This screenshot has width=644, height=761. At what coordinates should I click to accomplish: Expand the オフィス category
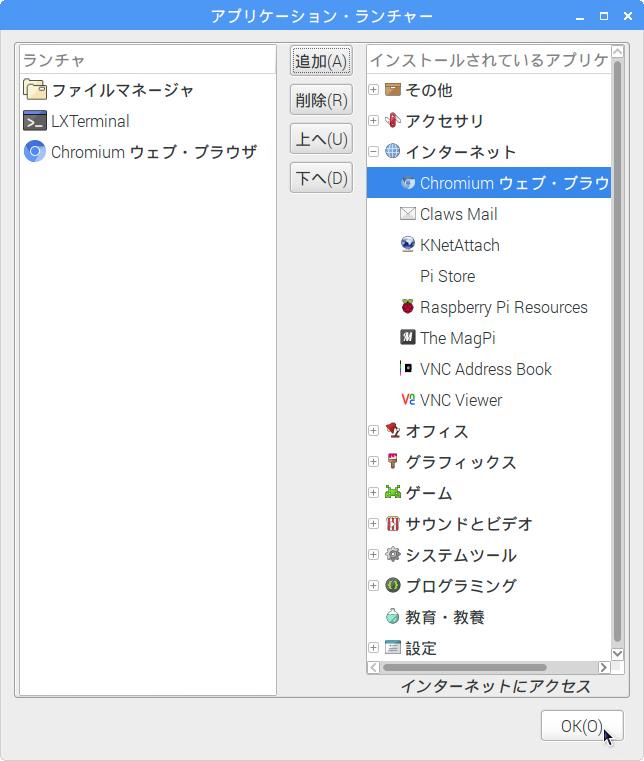[373, 430]
